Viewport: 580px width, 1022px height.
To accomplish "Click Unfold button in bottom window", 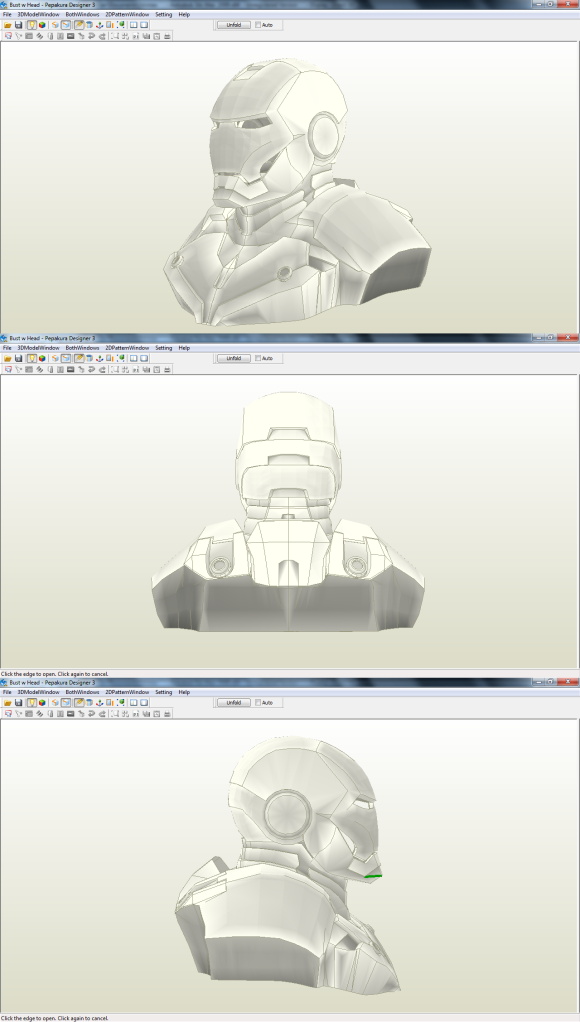I will click(x=234, y=703).
